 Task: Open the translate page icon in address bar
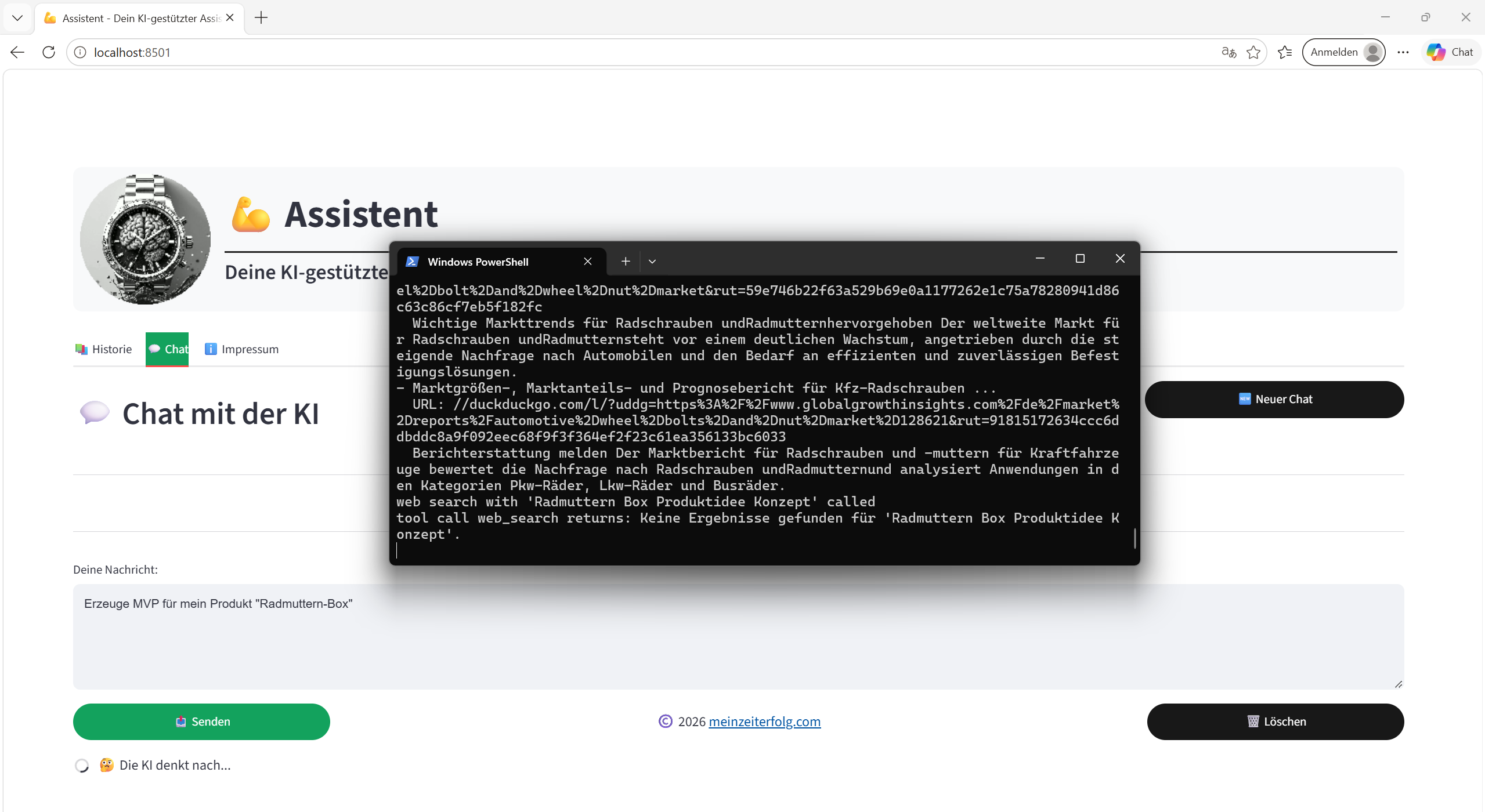(x=1229, y=52)
